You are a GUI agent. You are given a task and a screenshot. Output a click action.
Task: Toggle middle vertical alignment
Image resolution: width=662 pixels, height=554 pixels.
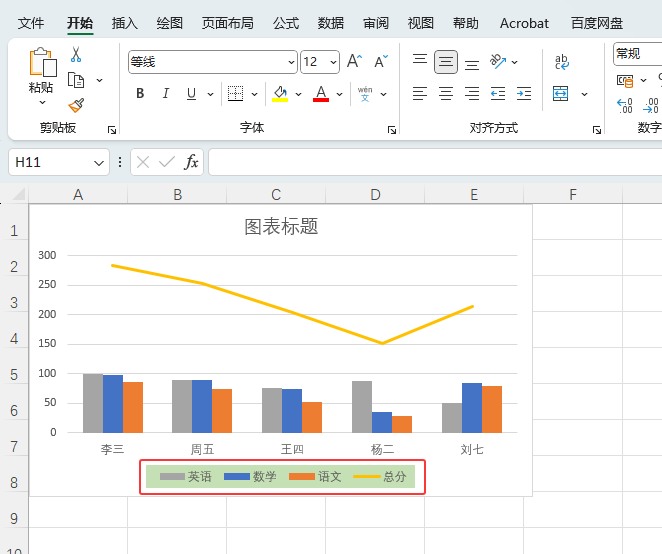coord(445,62)
